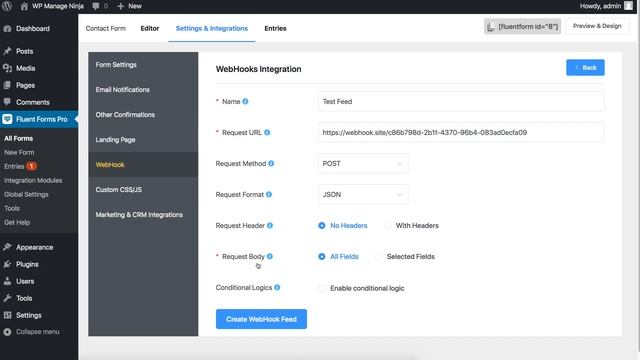This screenshot has height=360, width=640.
Task: Select the With Headers radio button
Action: (387, 225)
